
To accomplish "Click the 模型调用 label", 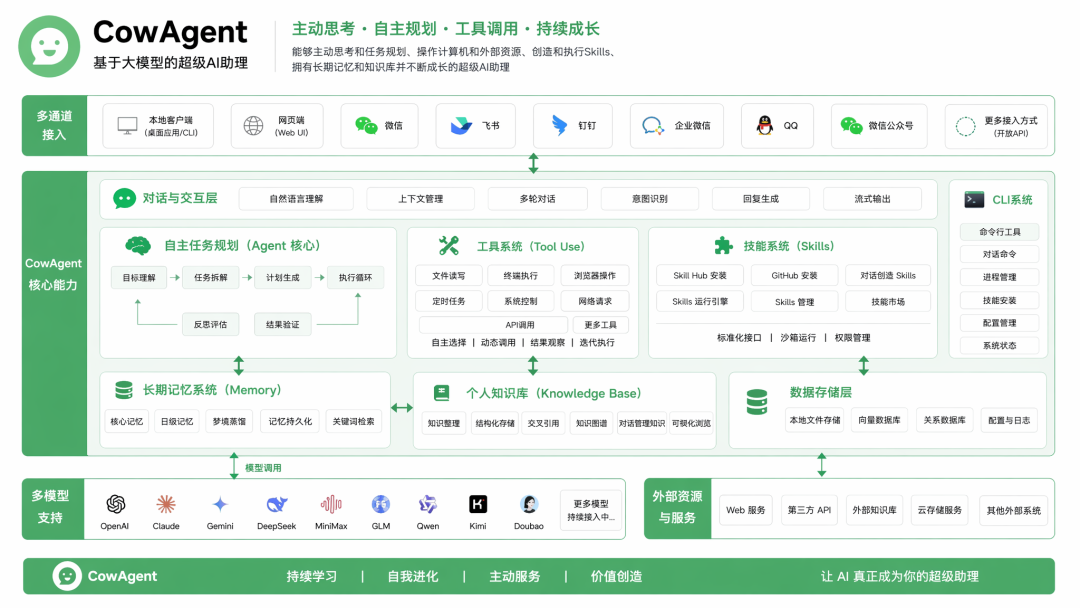I will [263, 468].
